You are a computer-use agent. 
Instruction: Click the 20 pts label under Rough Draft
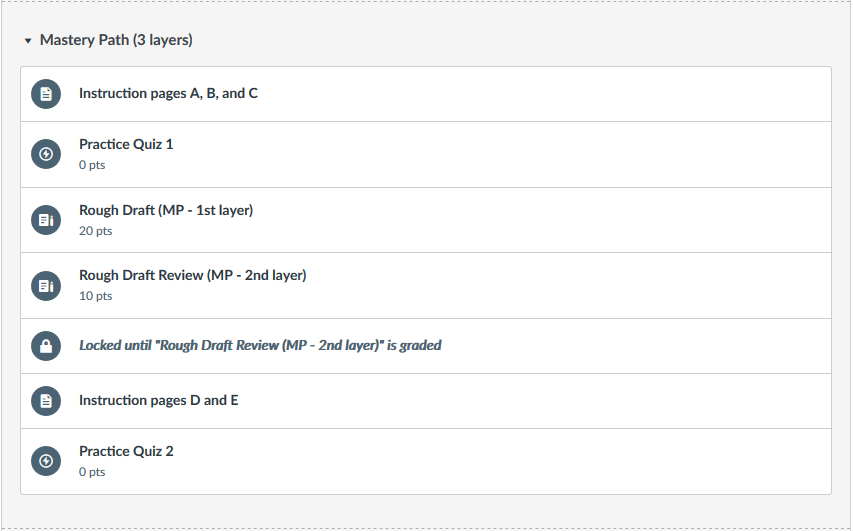click(95, 231)
